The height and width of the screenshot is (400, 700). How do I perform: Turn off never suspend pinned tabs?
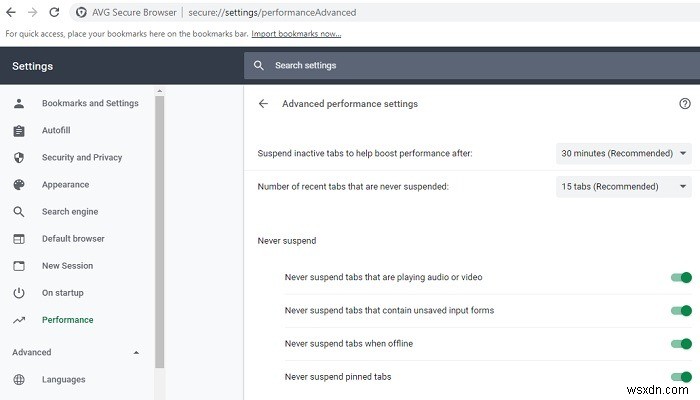coord(681,377)
